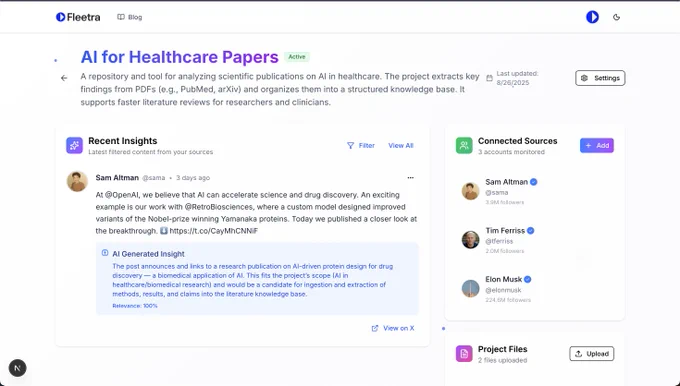Screen dimensions: 680x386
Task: Click Elon Musk's profile photo
Action: (471, 289)
